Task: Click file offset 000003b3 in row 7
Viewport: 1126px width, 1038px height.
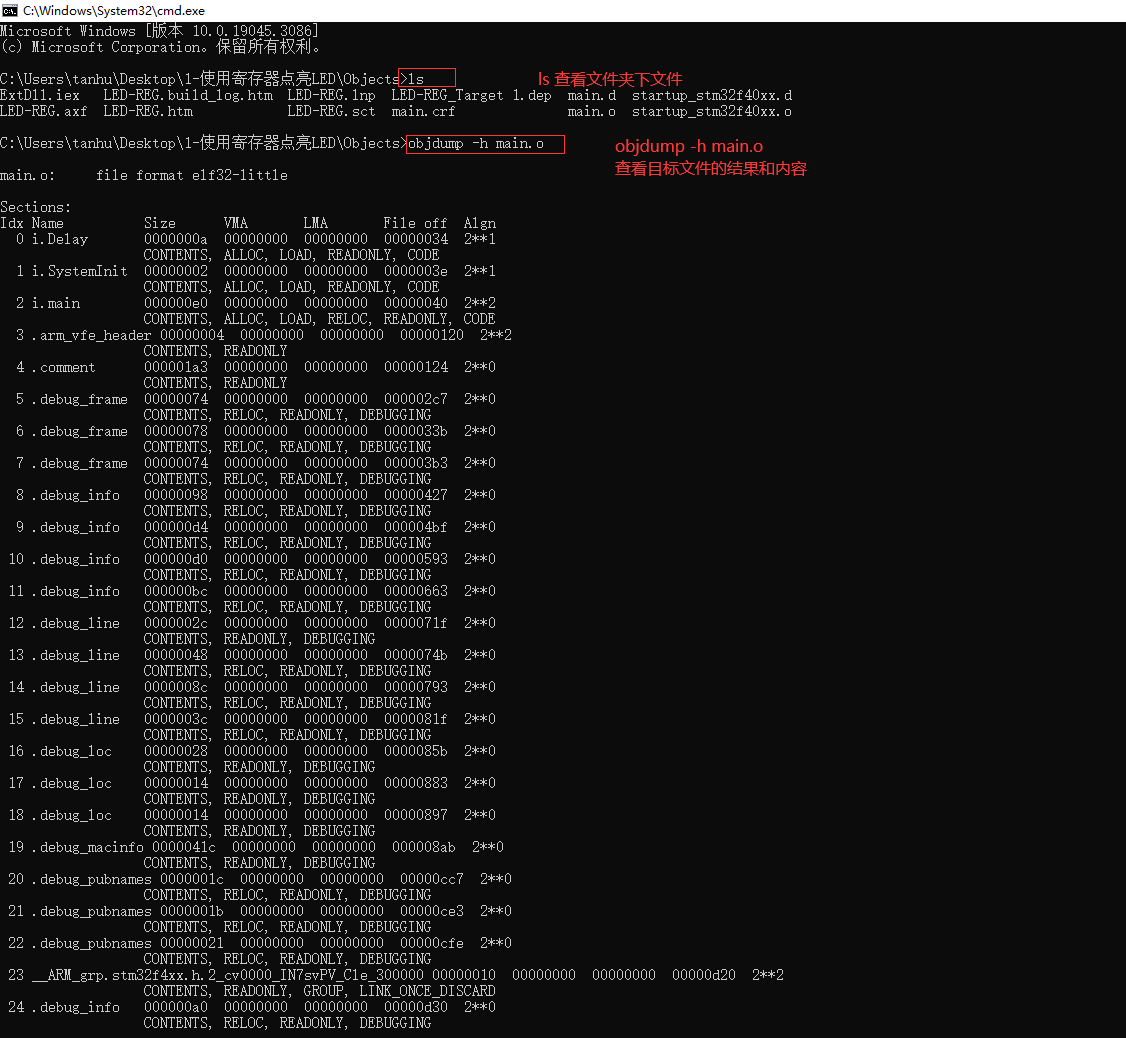Action: pos(416,463)
